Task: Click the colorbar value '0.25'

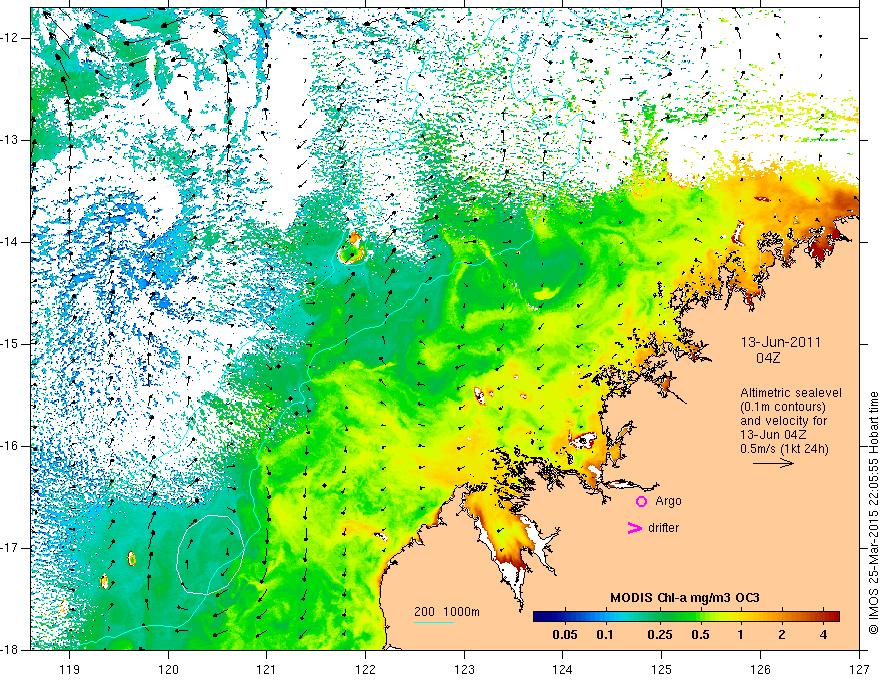Action: coord(659,635)
